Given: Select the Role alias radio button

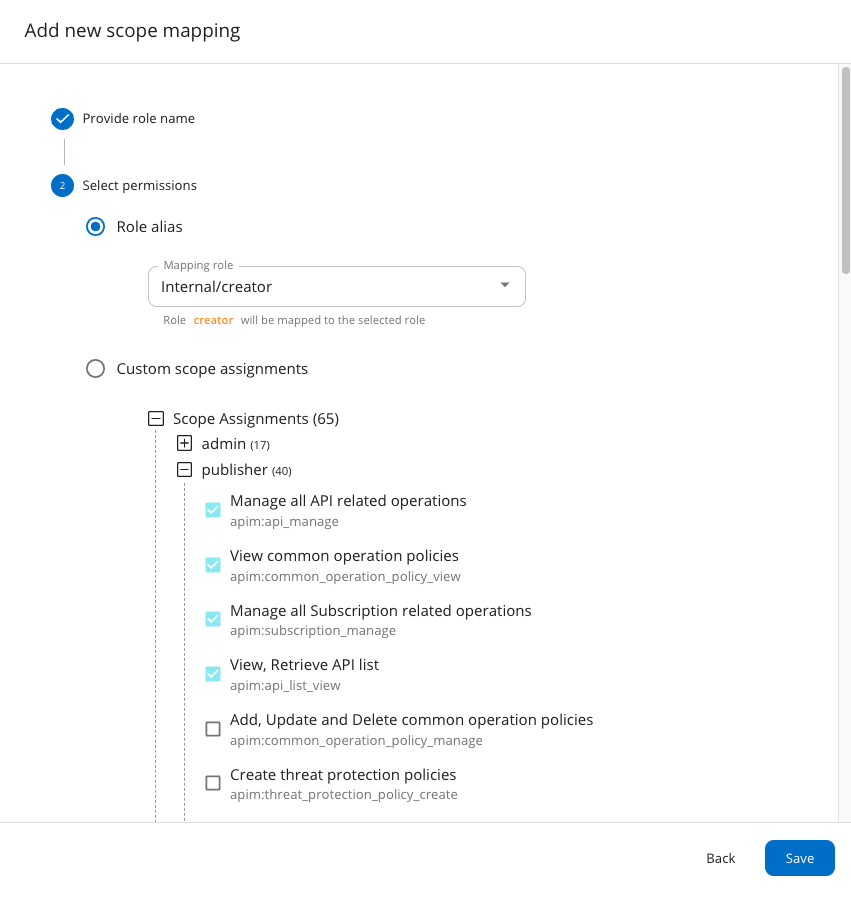Looking at the screenshot, I should tap(95, 226).
